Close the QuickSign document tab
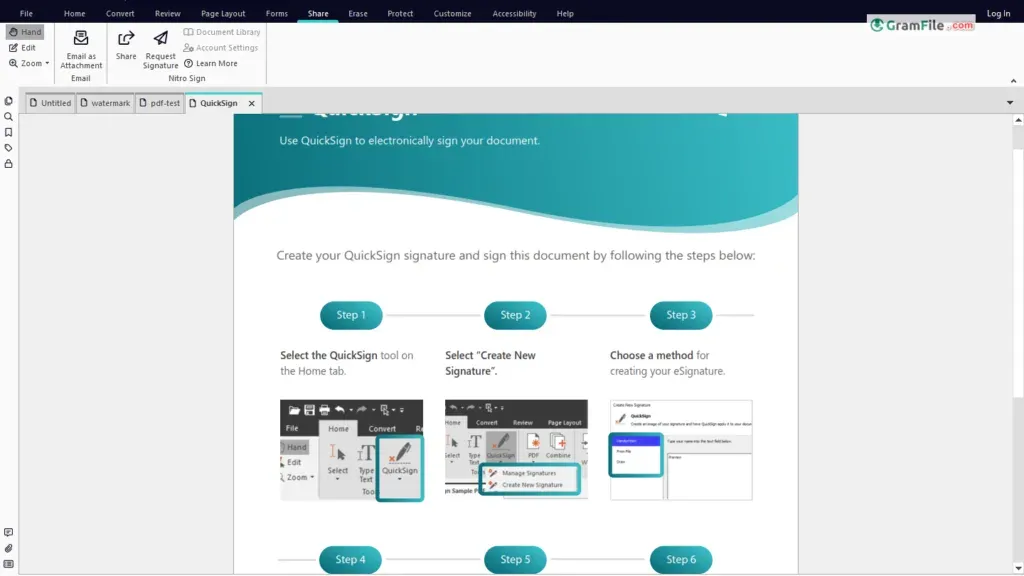Image resolution: width=1024 pixels, height=576 pixels. click(x=251, y=103)
